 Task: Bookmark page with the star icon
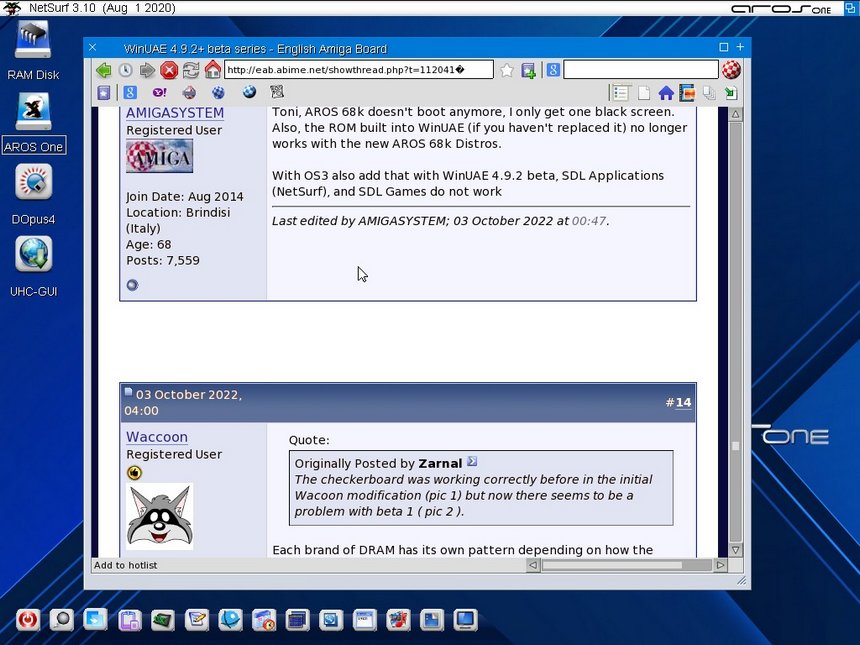[x=507, y=70]
